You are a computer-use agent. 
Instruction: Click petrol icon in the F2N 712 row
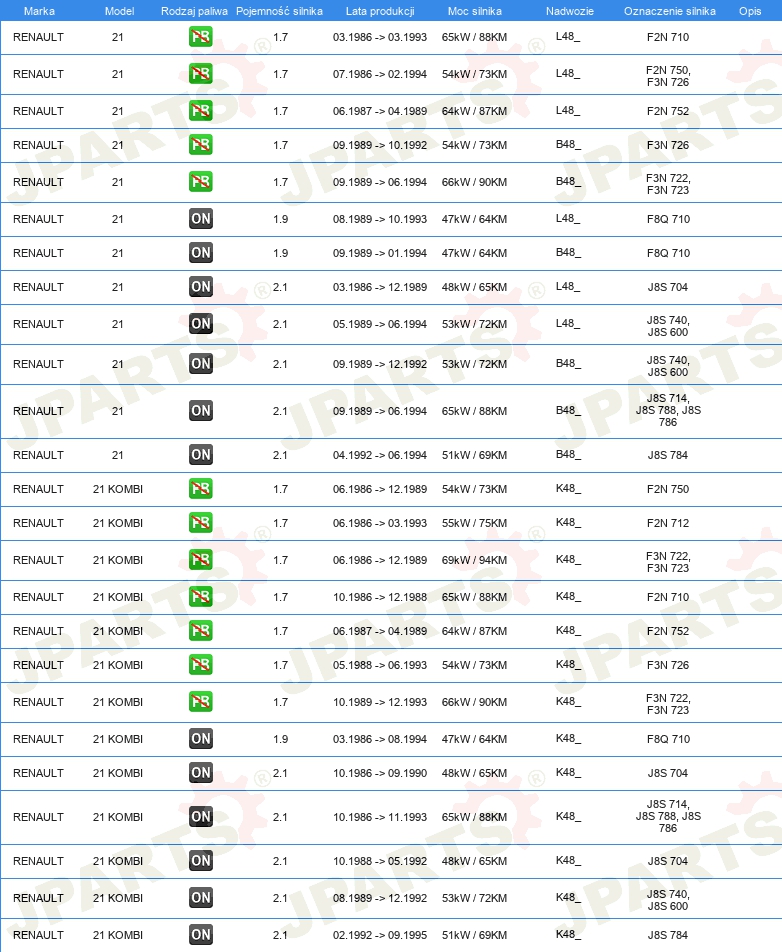click(x=200, y=523)
